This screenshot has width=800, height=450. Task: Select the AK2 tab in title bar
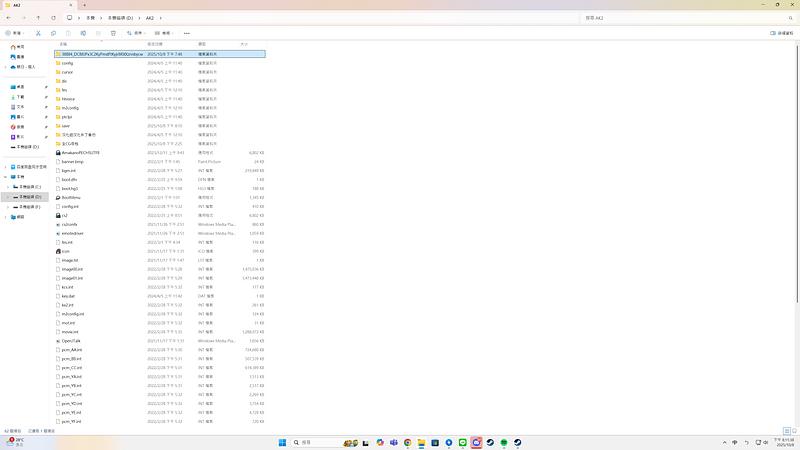[x=30, y=5]
